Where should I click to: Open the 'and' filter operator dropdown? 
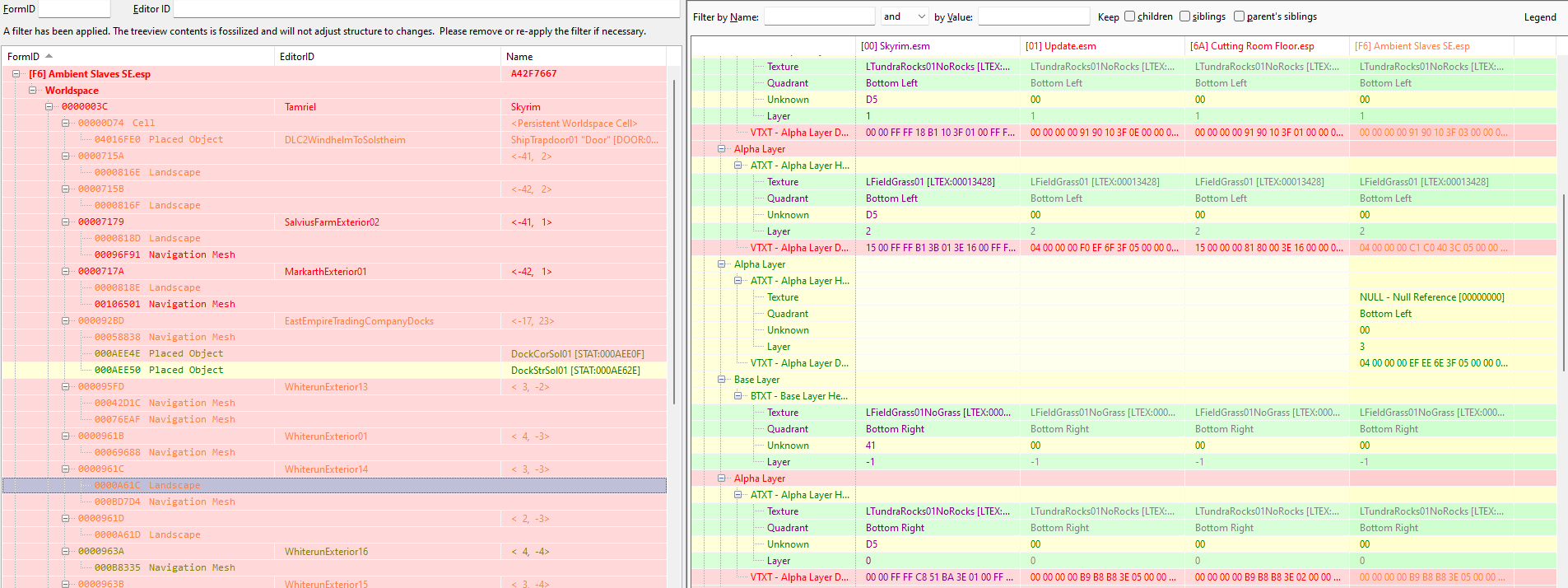tap(905, 16)
